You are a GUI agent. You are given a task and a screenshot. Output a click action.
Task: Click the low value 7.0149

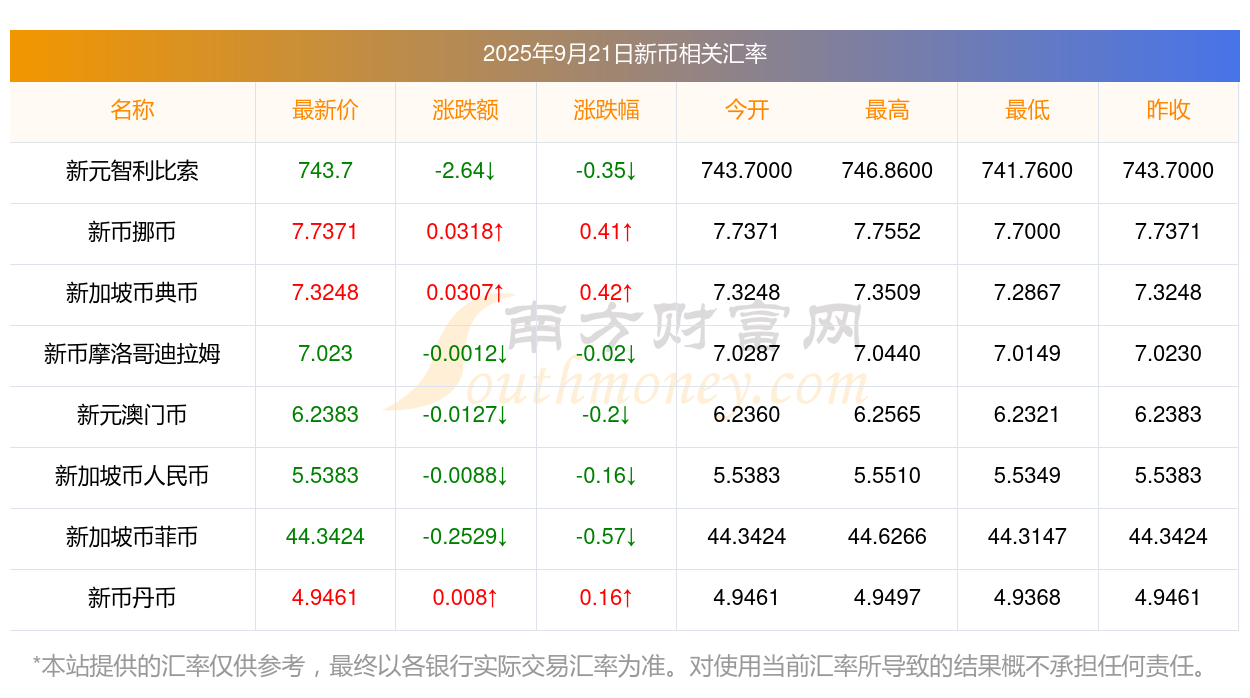[1028, 354]
